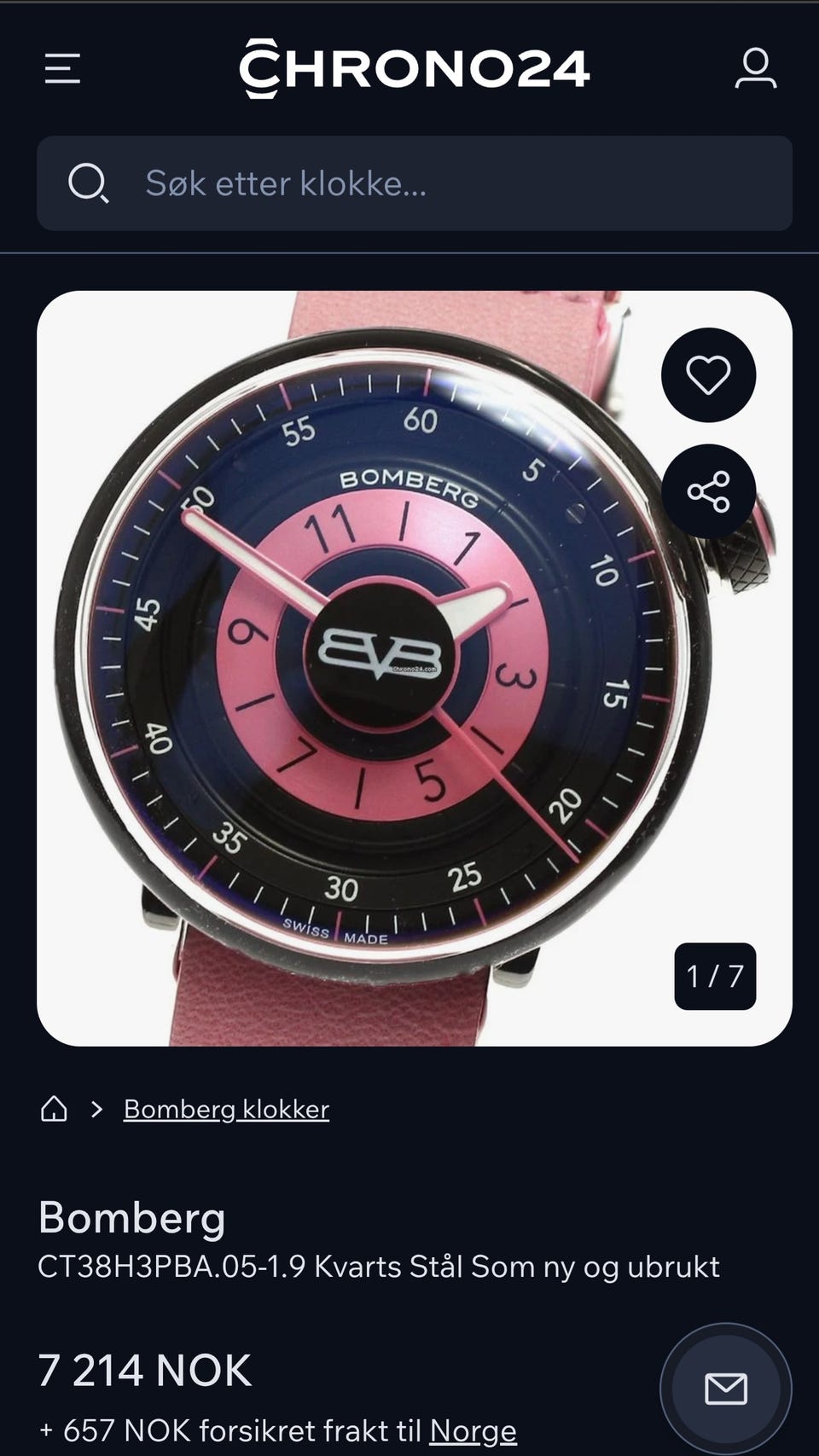Open the envelope message seller button

point(726,1389)
